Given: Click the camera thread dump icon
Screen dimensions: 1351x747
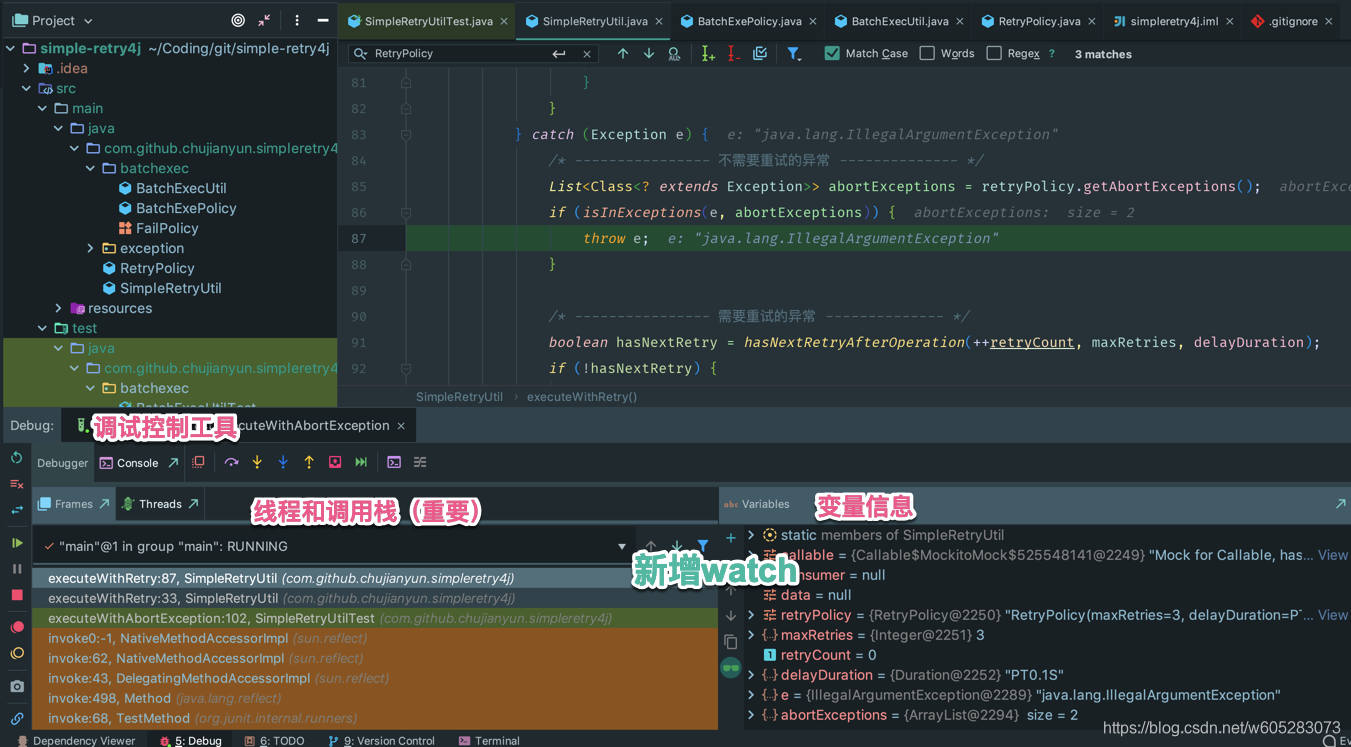Looking at the screenshot, I should (x=17, y=686).
